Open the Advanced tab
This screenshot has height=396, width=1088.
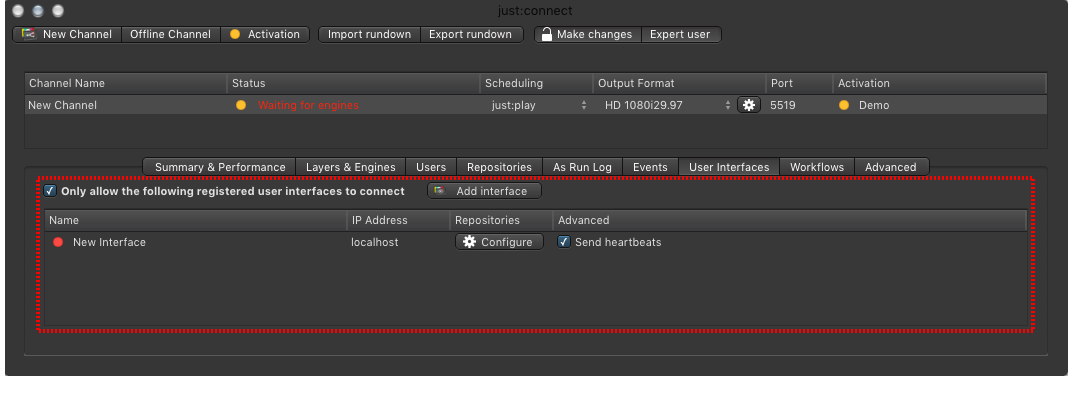(x=891, y=167)
